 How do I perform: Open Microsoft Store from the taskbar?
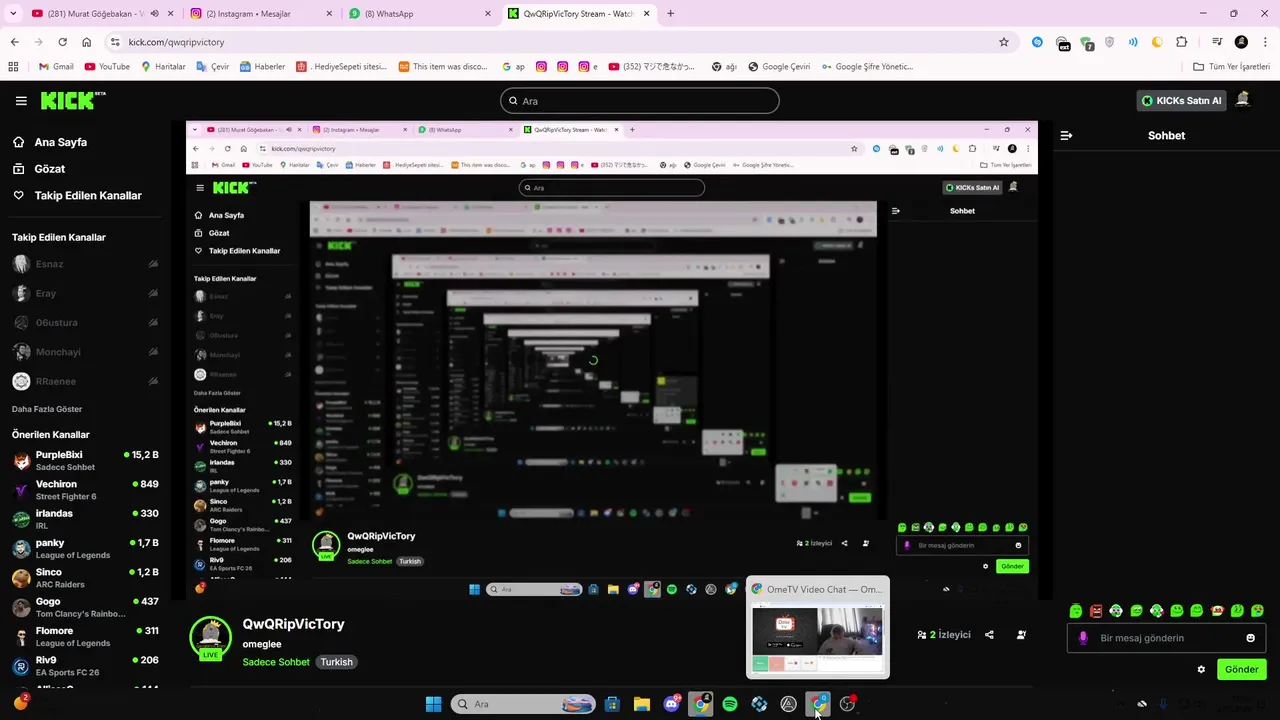point(612,704)
